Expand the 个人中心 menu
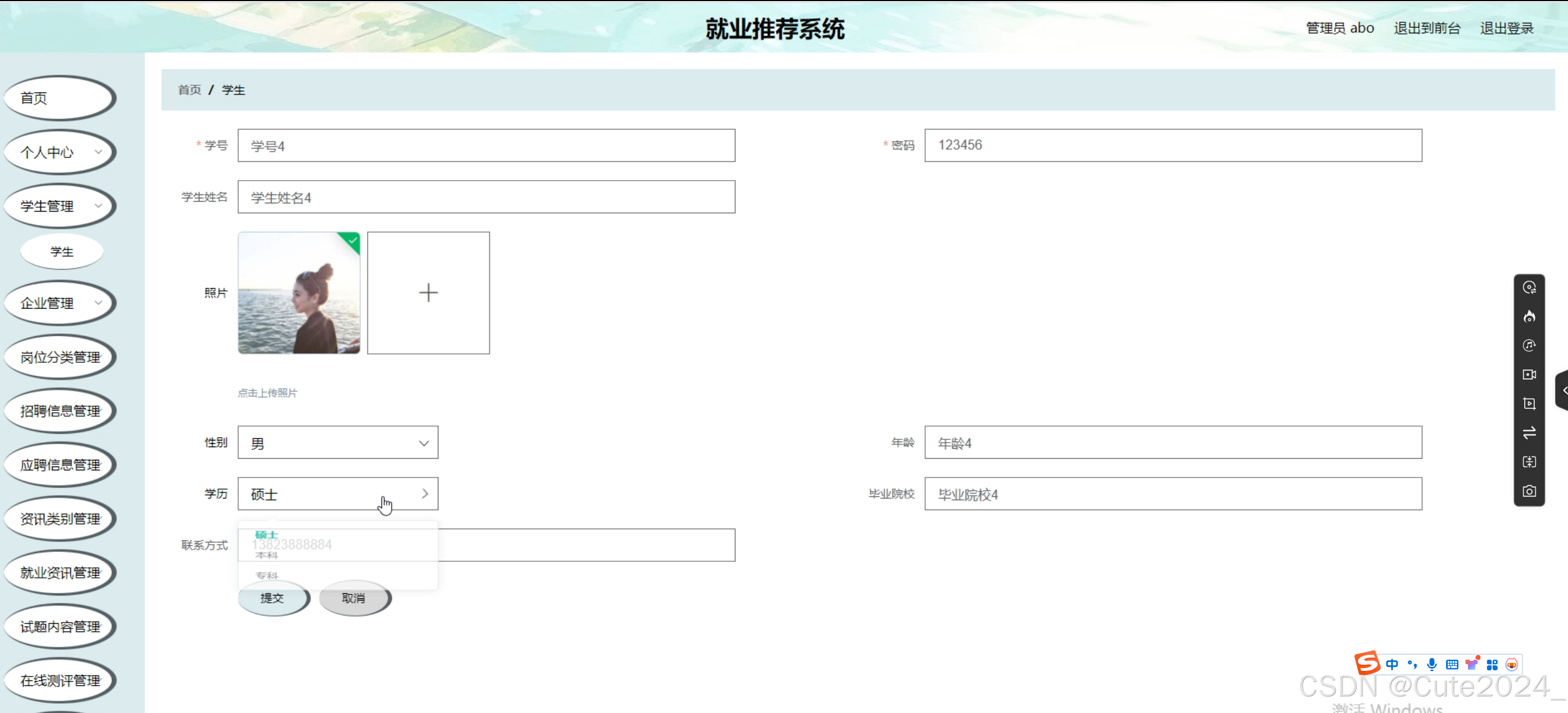This screenshot has width=1568, height=713. click(59, 152)
